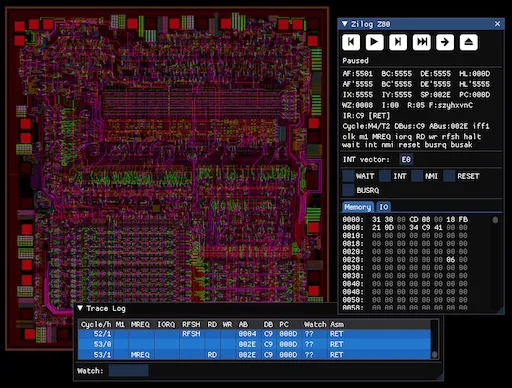
Task: Click the IX:5555 register value
Action: [x=357, y=95]
